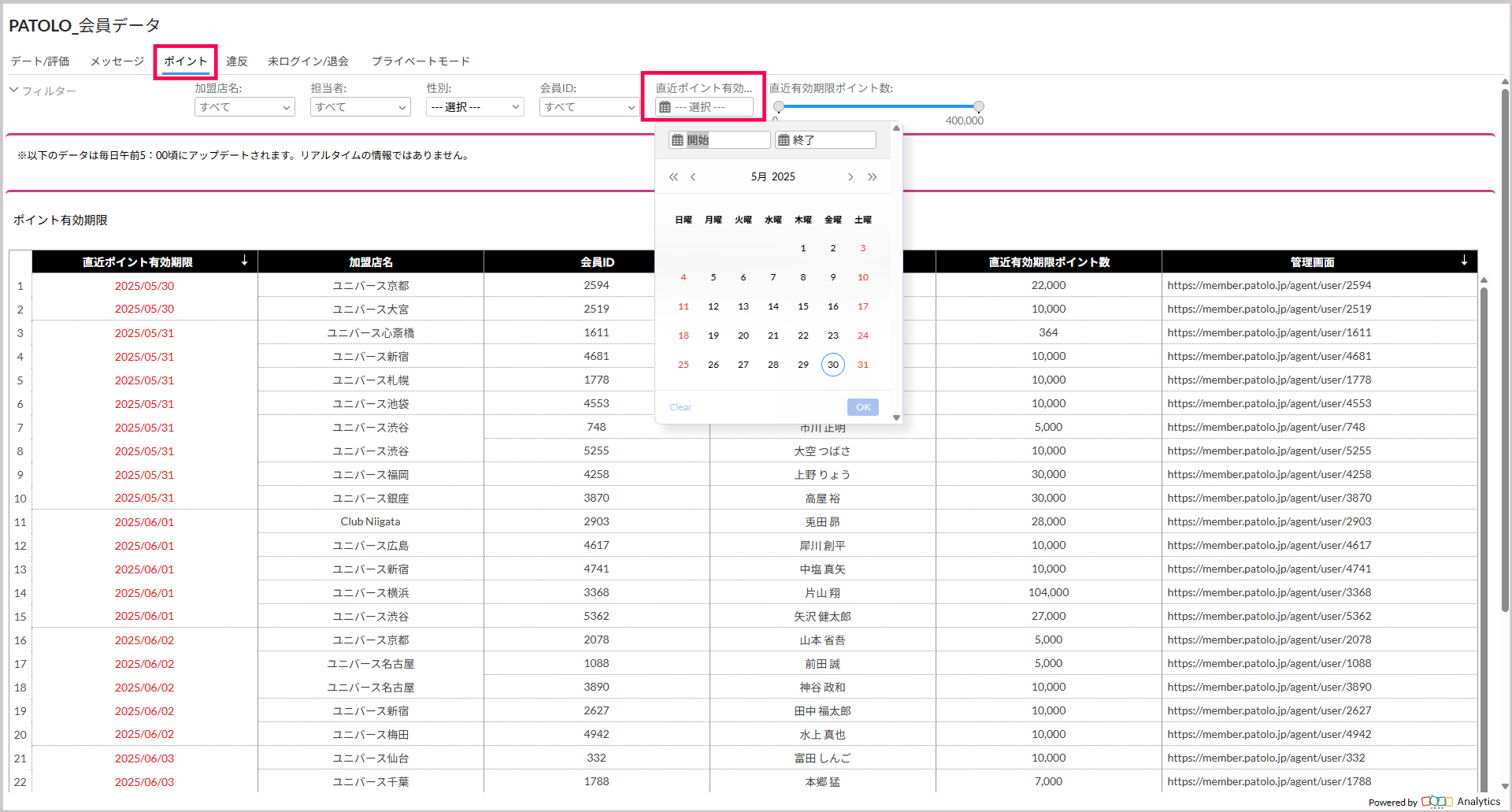Open link for user 2519
This screenshot has width=1512, height=812.
coord(1269,309)
